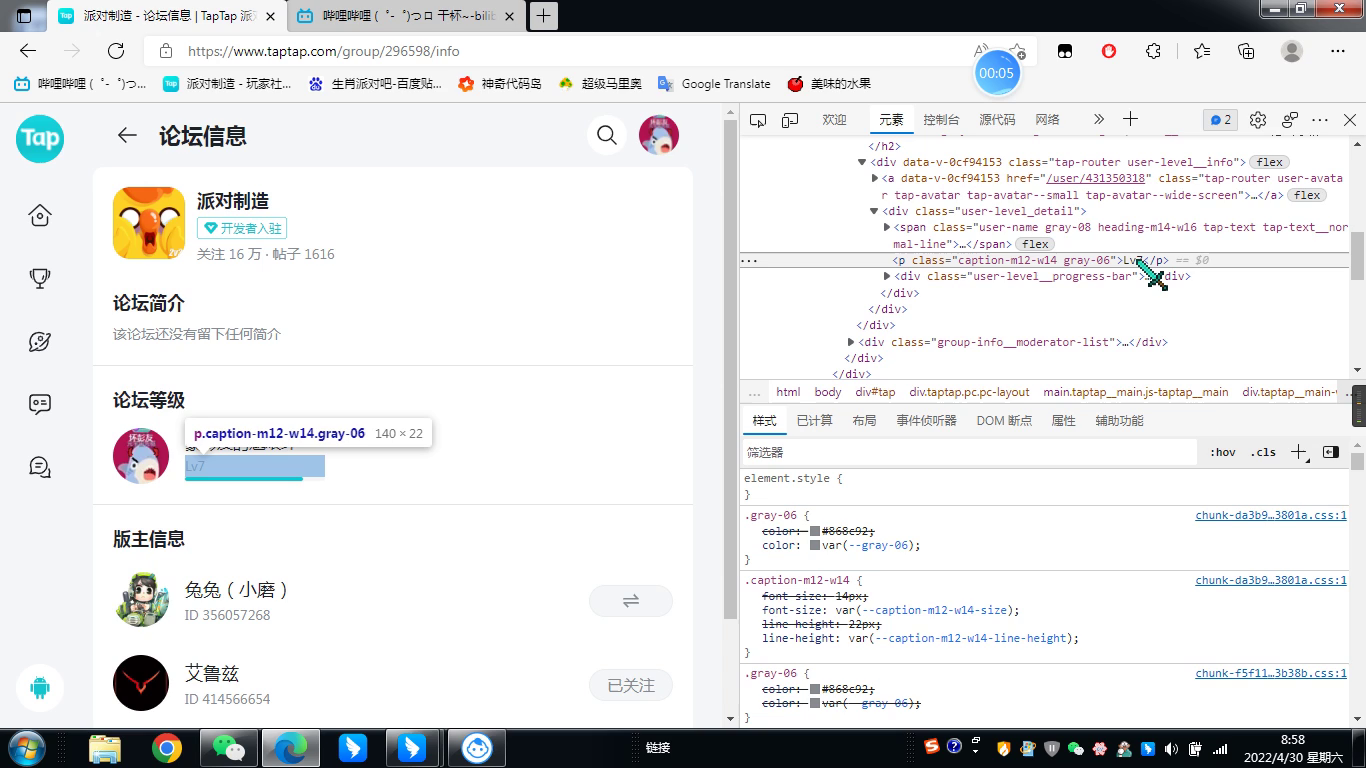Viewport: 1366px width, 768px height.
Task: Click the TapTap logo in sidebar
Action: 40,138
